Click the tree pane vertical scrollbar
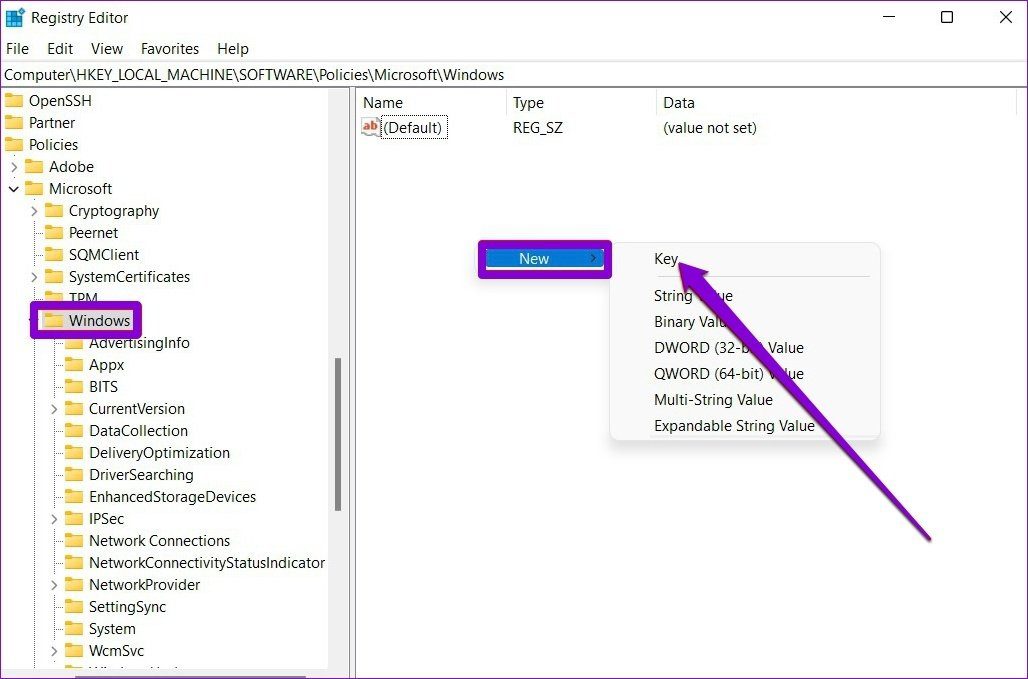Screen dimensions: 1028x679 coord(338,433)
